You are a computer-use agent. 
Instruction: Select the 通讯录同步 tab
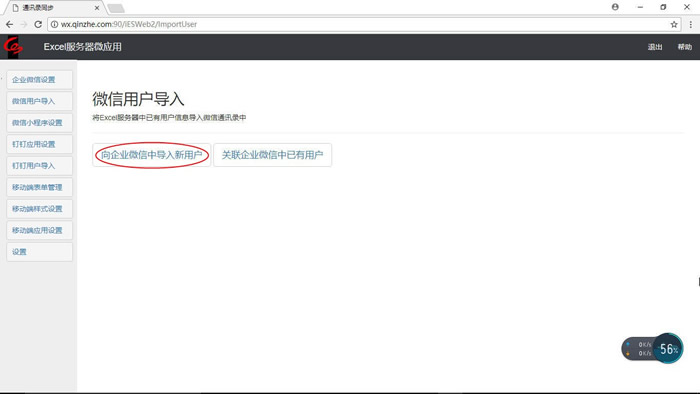tap(54, 8)
